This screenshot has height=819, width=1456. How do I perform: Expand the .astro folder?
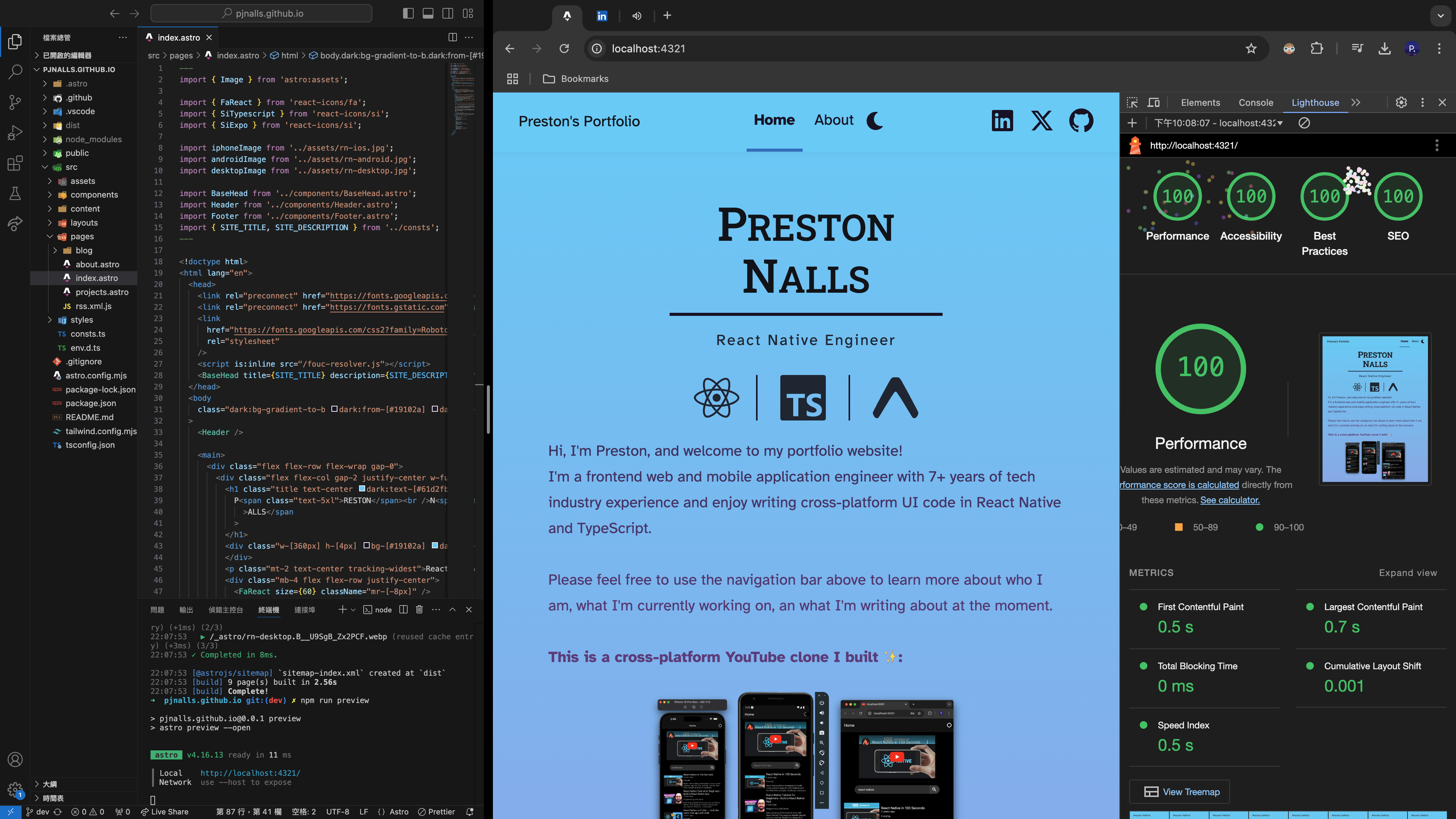(45, 84)
